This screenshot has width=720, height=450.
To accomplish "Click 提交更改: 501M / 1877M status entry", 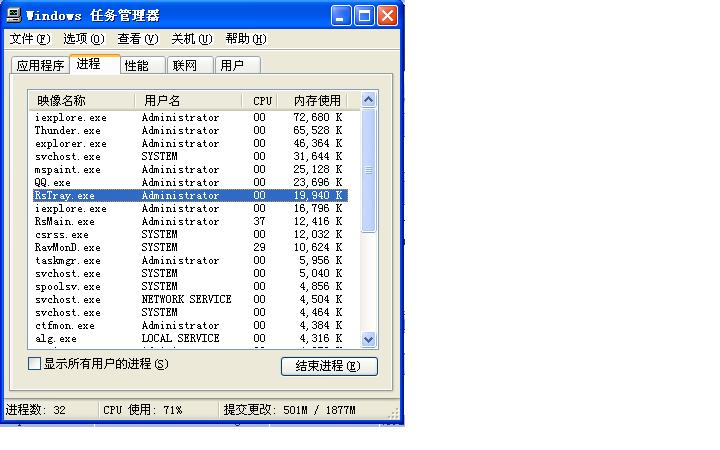I will [289, 410].
